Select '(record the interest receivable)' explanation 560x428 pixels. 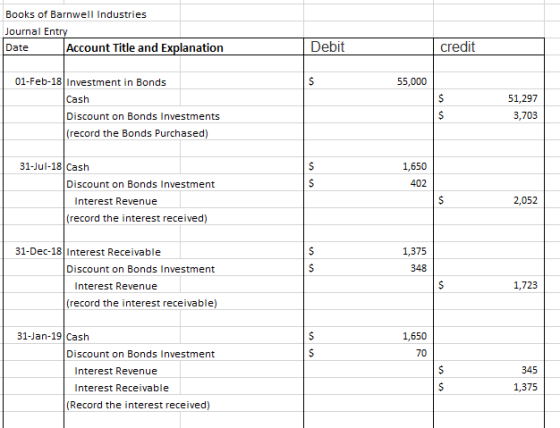click(x=142, y=303)
